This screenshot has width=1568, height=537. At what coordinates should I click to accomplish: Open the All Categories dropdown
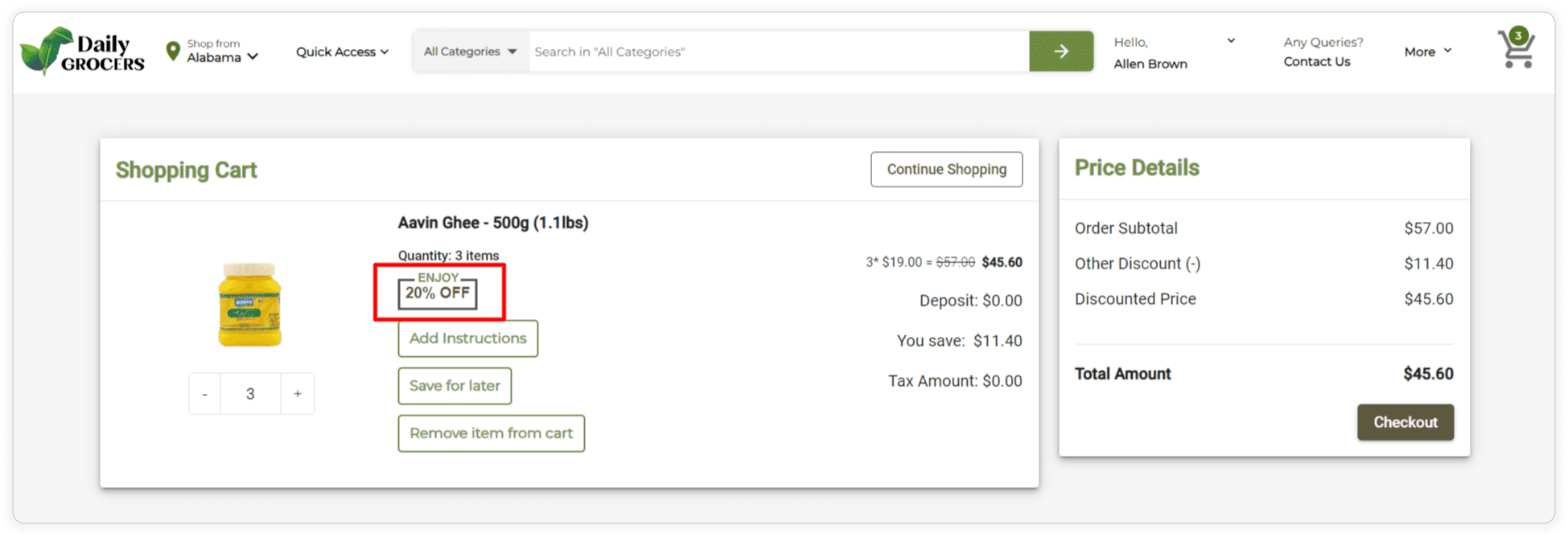[x=470, y=51]
